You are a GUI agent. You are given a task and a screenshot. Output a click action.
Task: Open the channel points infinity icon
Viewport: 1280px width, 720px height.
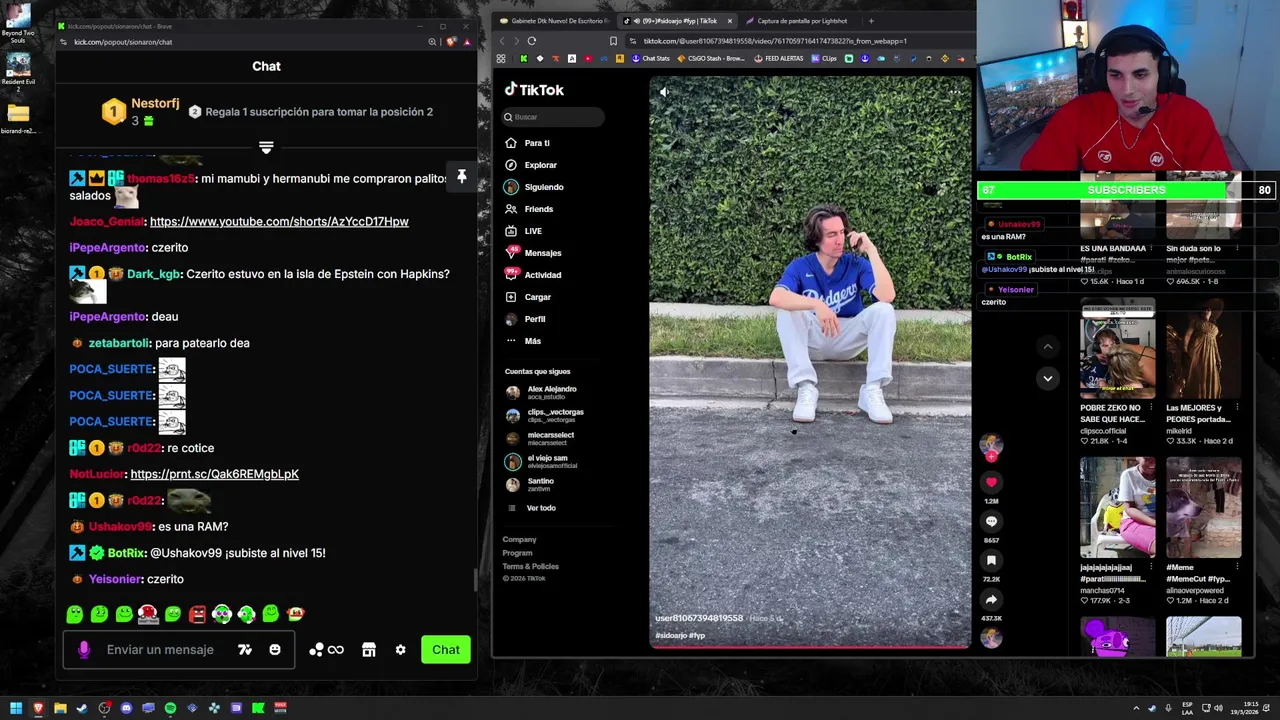[x=327, y=650]
